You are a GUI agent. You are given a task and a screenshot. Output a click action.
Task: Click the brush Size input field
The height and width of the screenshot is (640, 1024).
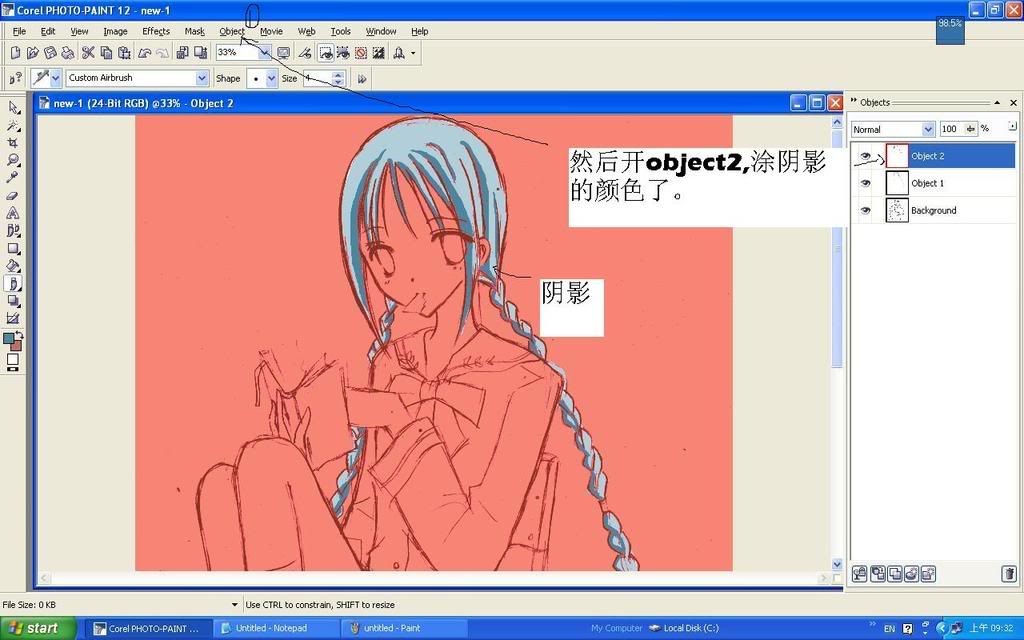(316, 78)
